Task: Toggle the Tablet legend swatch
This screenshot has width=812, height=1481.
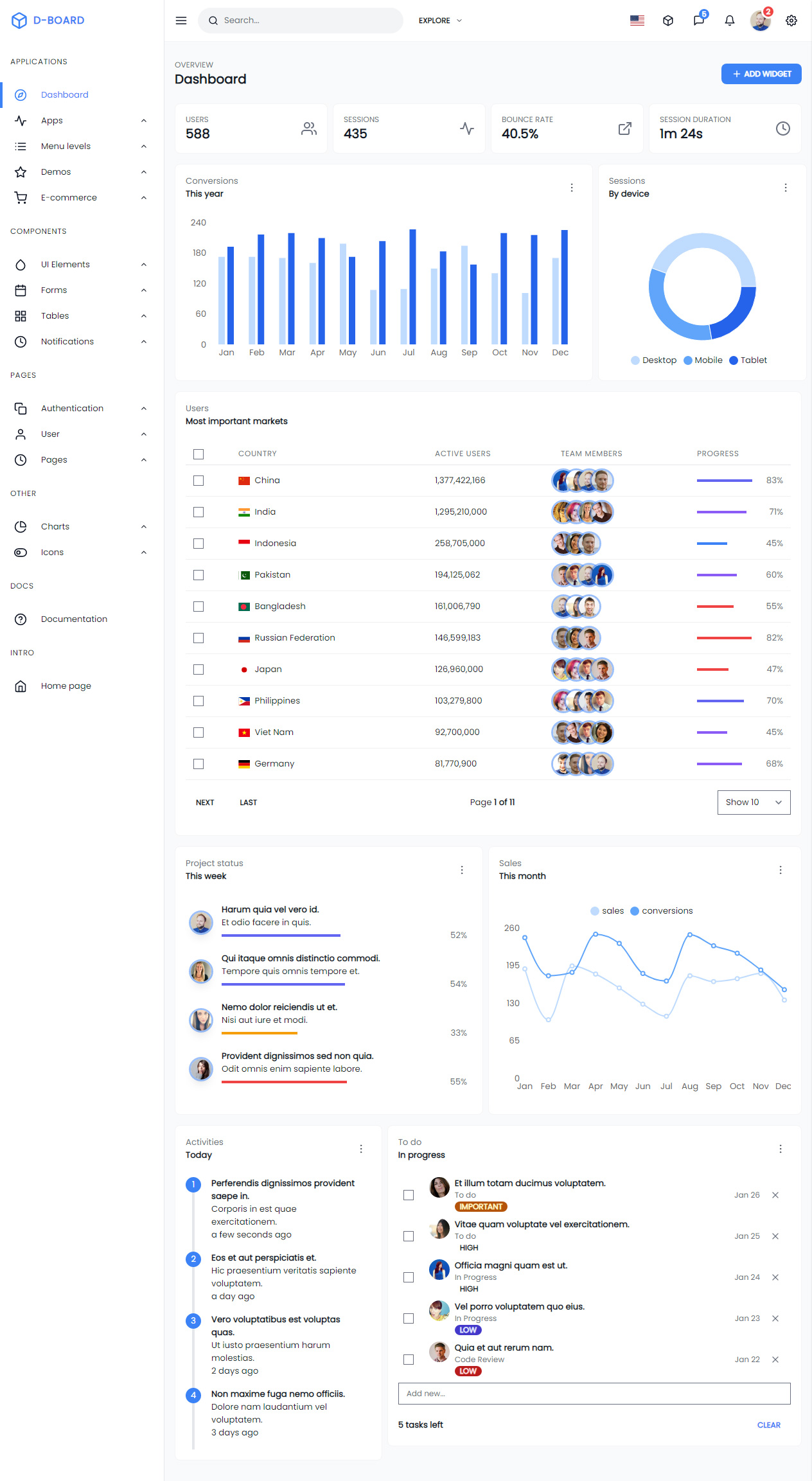Action: pos(734,360)
